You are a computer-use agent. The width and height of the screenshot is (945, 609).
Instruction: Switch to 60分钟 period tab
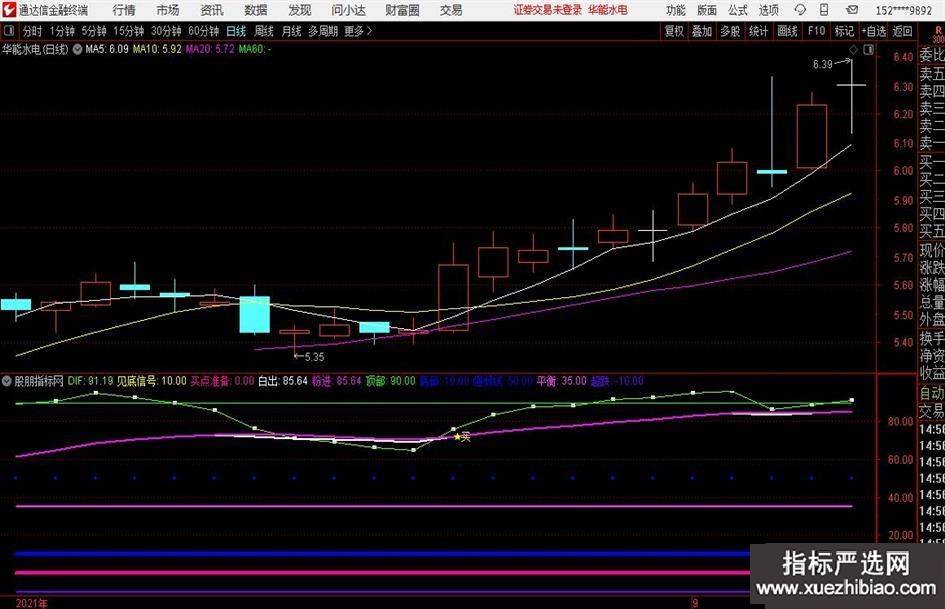pos(204,31)
